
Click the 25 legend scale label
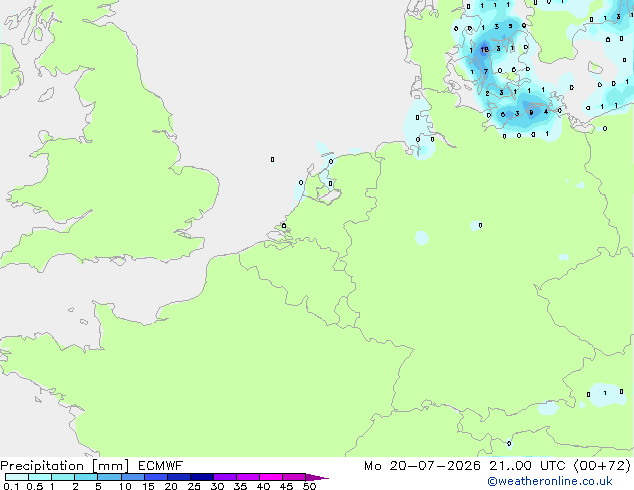pos(194,486)
